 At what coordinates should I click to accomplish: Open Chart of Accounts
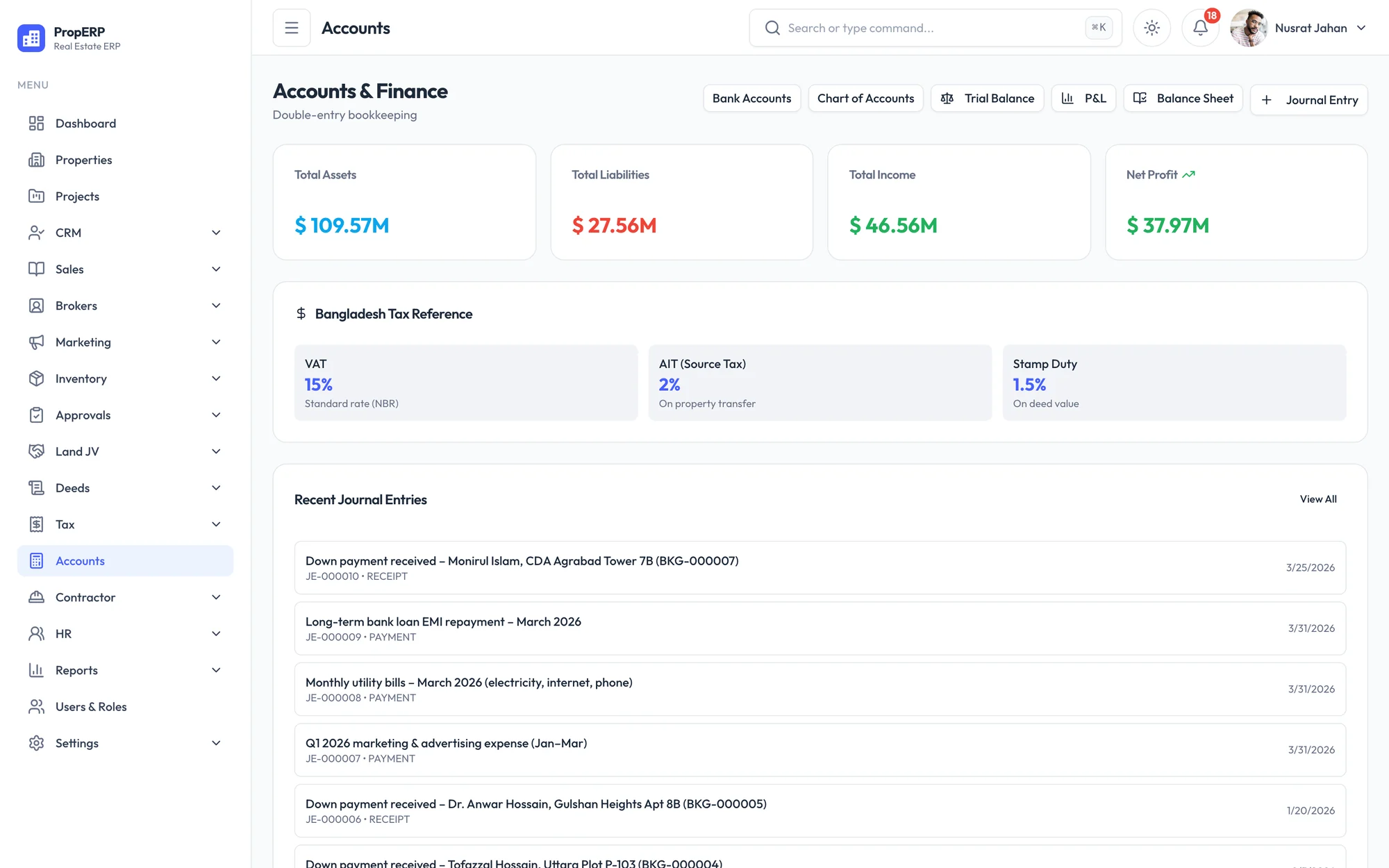pos(865,99)
